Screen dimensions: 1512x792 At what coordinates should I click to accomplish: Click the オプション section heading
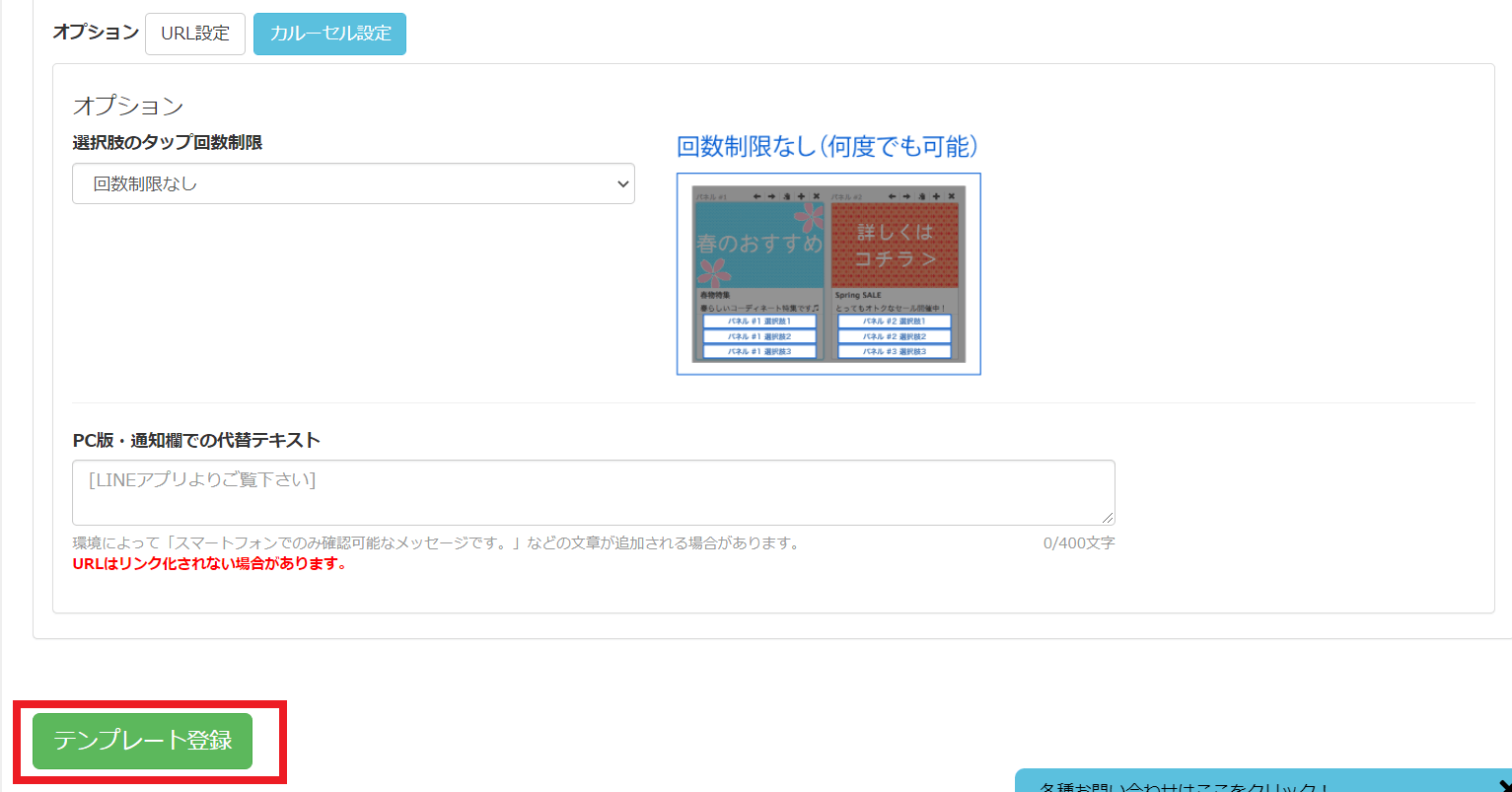(128, 106)
